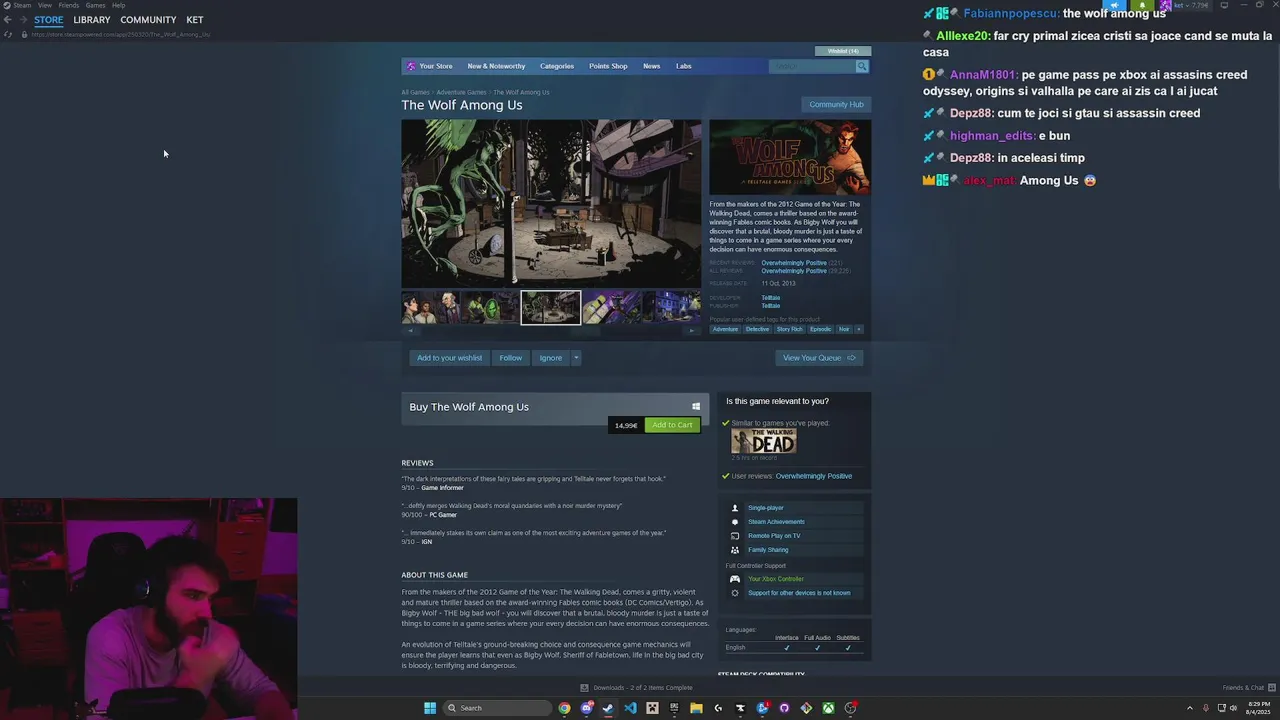Open the Help menu

(119, 5)
